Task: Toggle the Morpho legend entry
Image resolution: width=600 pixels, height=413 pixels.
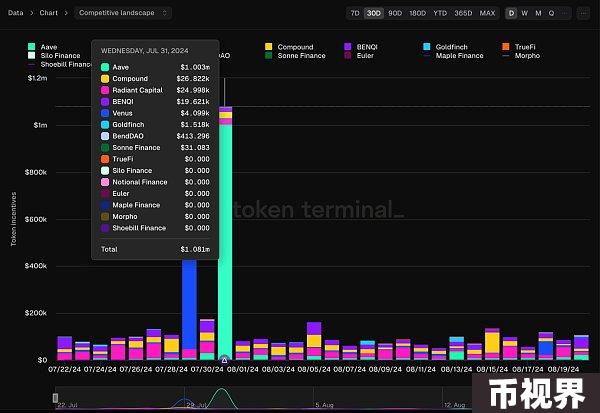Action: coord(521,56)
